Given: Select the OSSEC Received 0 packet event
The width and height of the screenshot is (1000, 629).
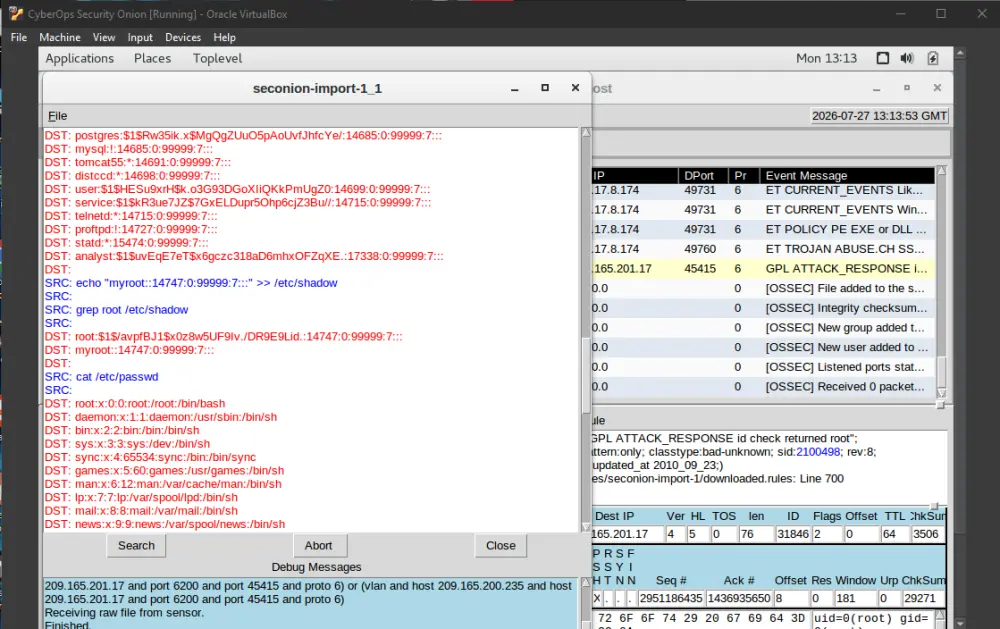Looking at the screenshot, I should pos(763,387).
